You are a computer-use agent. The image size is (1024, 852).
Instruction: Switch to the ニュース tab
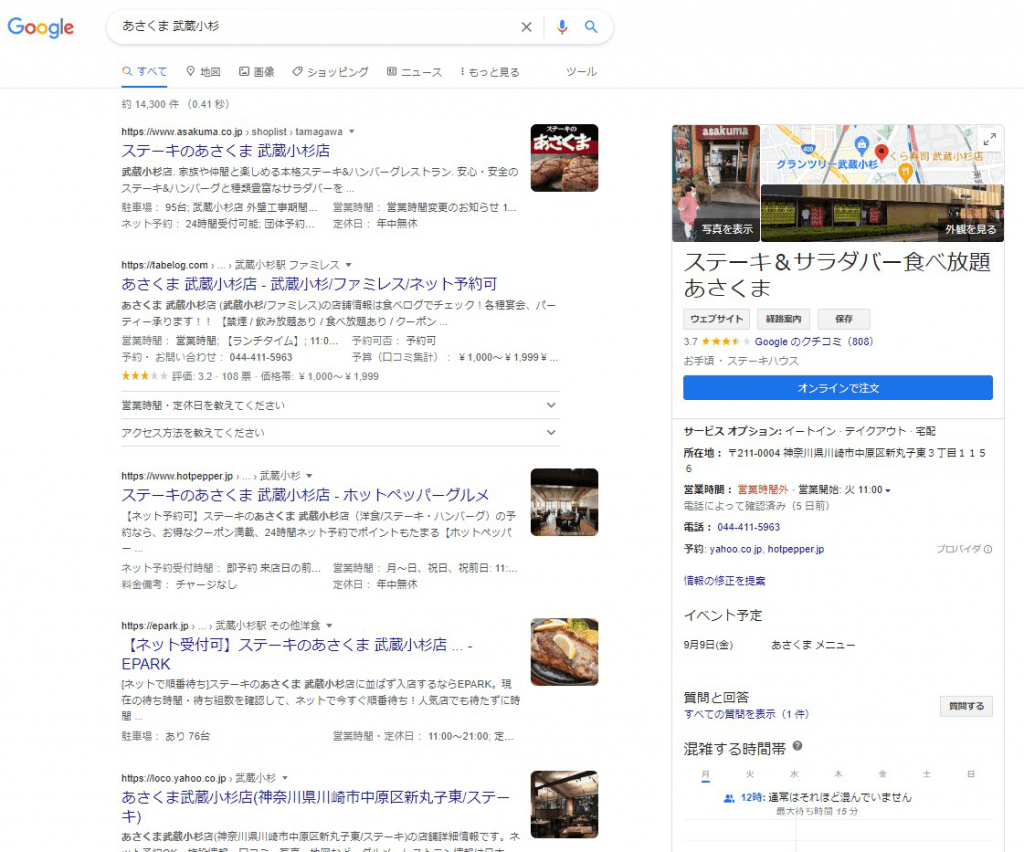414,72
